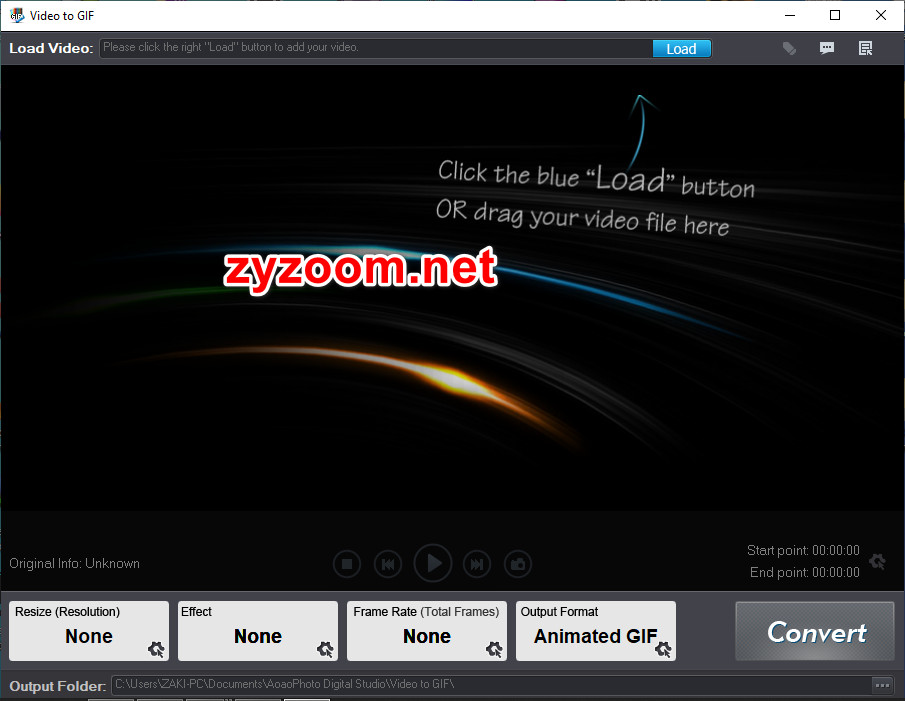Open start/end point settings gear
This screenshot has height=701, width=905.
coord(877,561)
